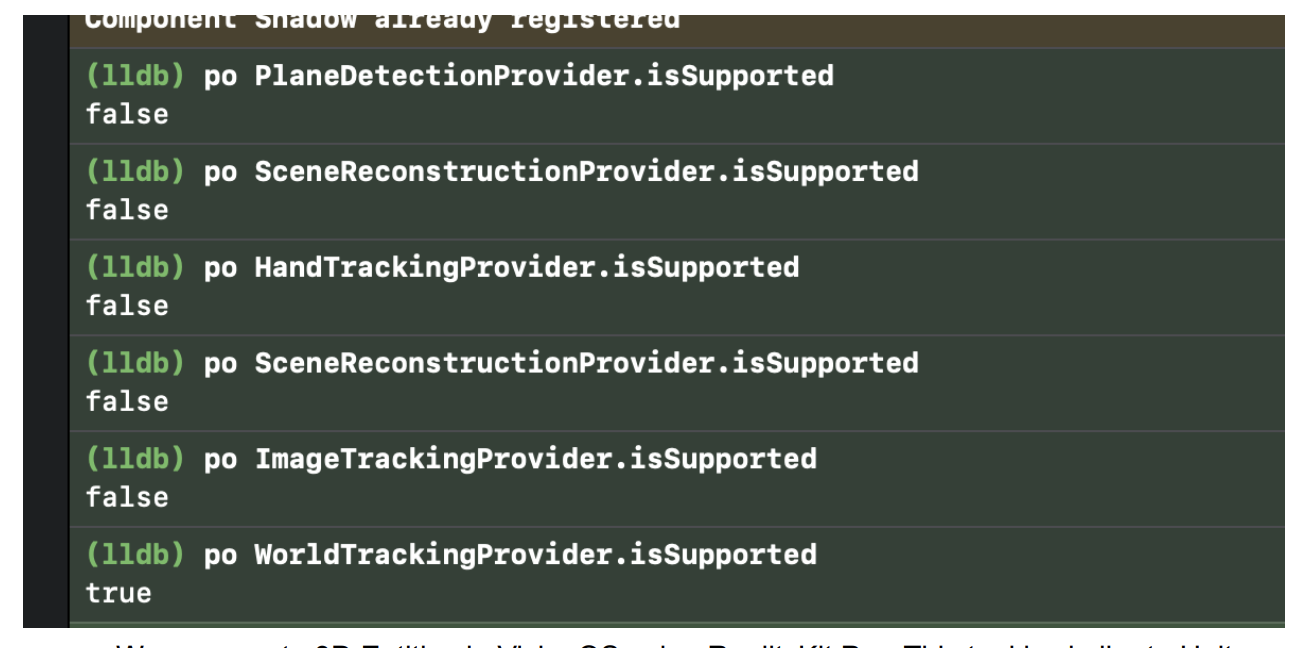The height and width of the screenshot is (648, 1302).
Task: Click SceneReconstructionProvider command following the PlaneDetectionProvider result
Action: click(x=587, y=172)
